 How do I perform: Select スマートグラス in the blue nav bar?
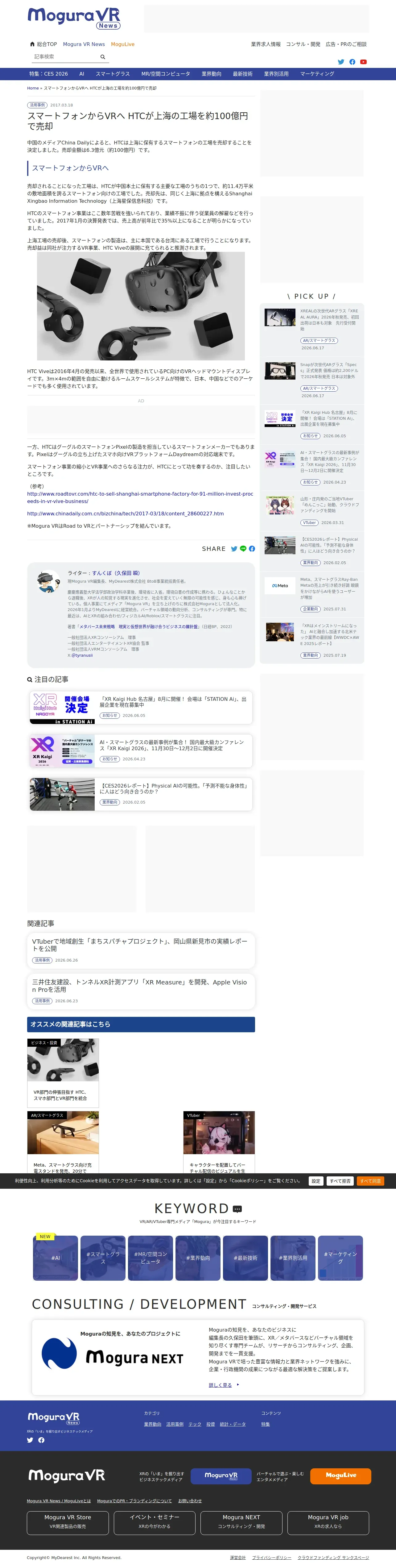tap(113, 74)
